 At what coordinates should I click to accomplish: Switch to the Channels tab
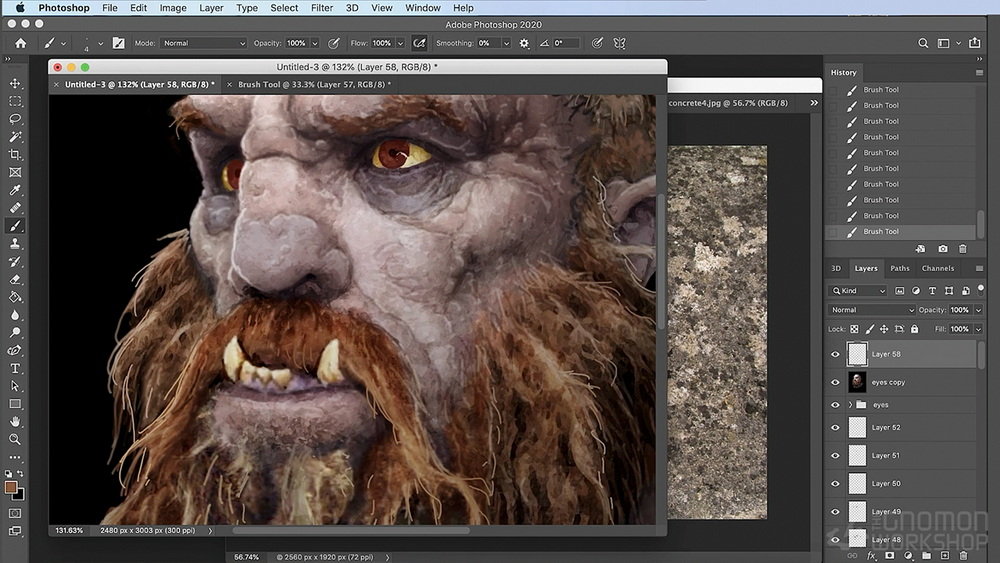[x=938, y=268]
